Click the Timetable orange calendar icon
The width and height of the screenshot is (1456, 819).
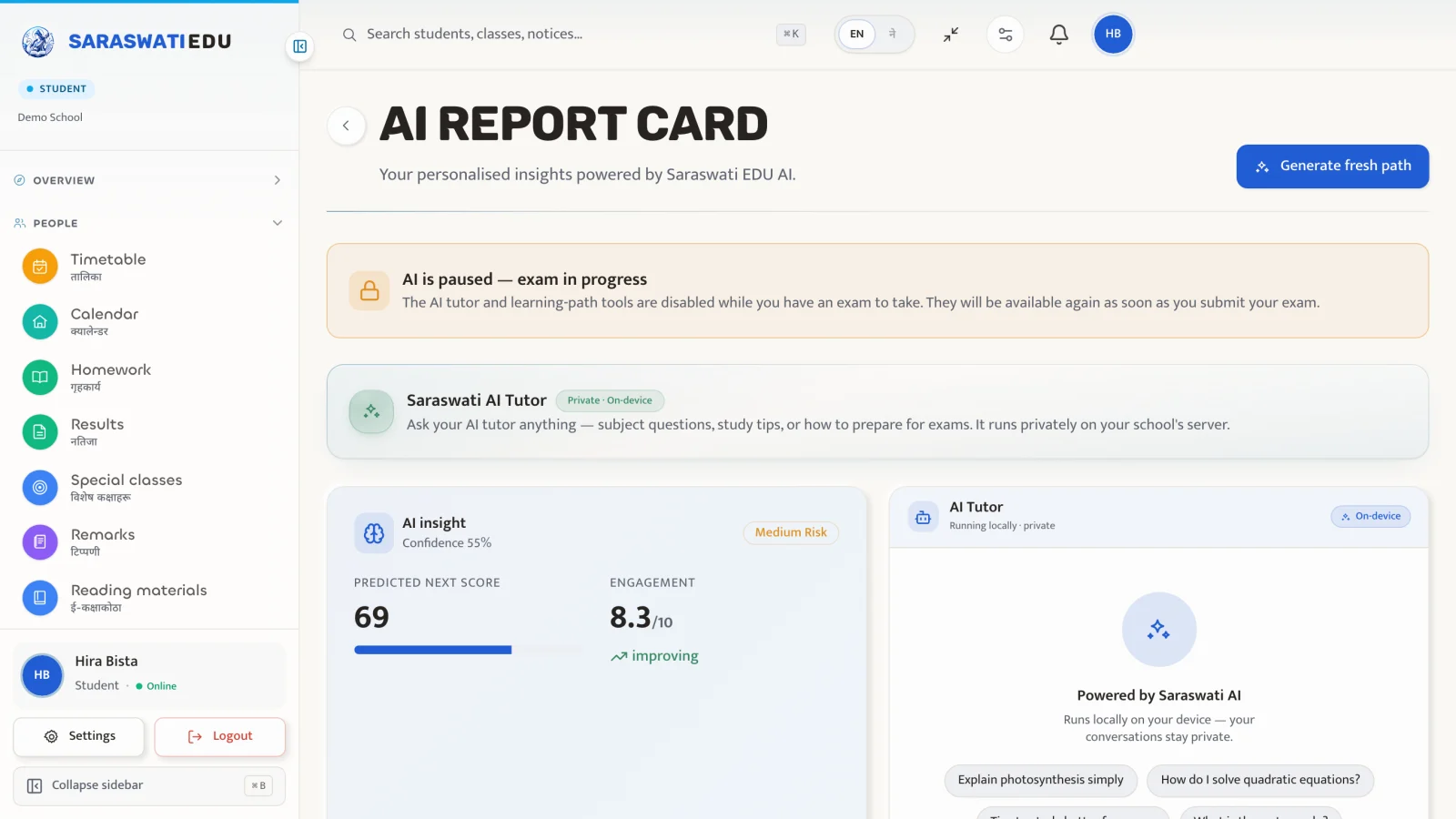coord(40,267)
